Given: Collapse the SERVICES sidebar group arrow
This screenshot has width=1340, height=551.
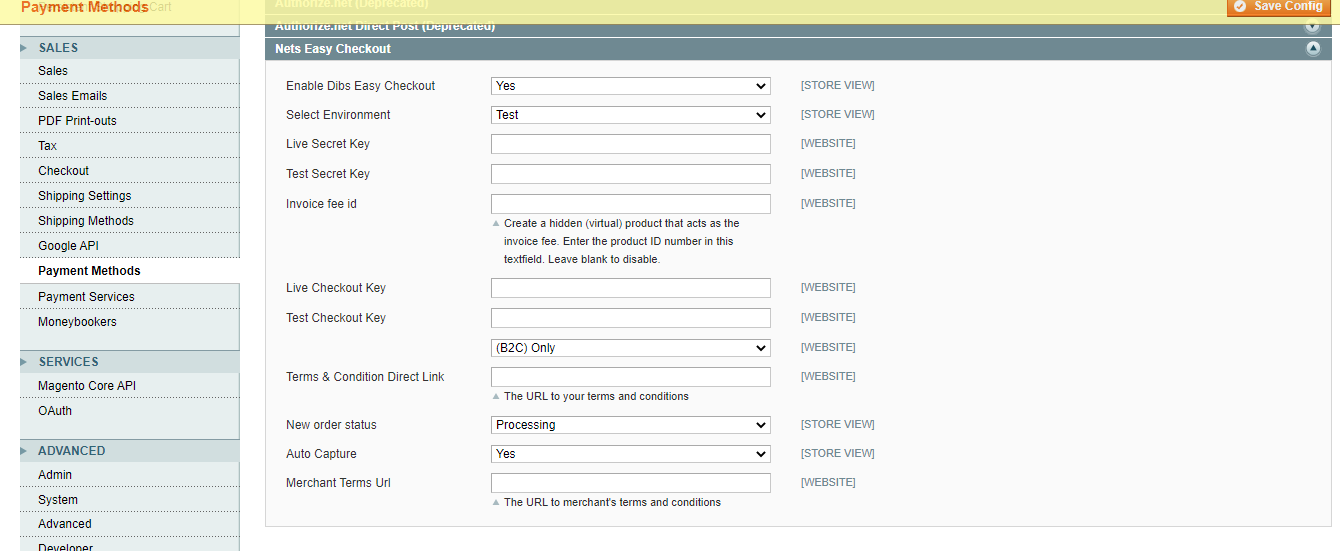Looking at the screenshot, I should [x=24, y=361].
